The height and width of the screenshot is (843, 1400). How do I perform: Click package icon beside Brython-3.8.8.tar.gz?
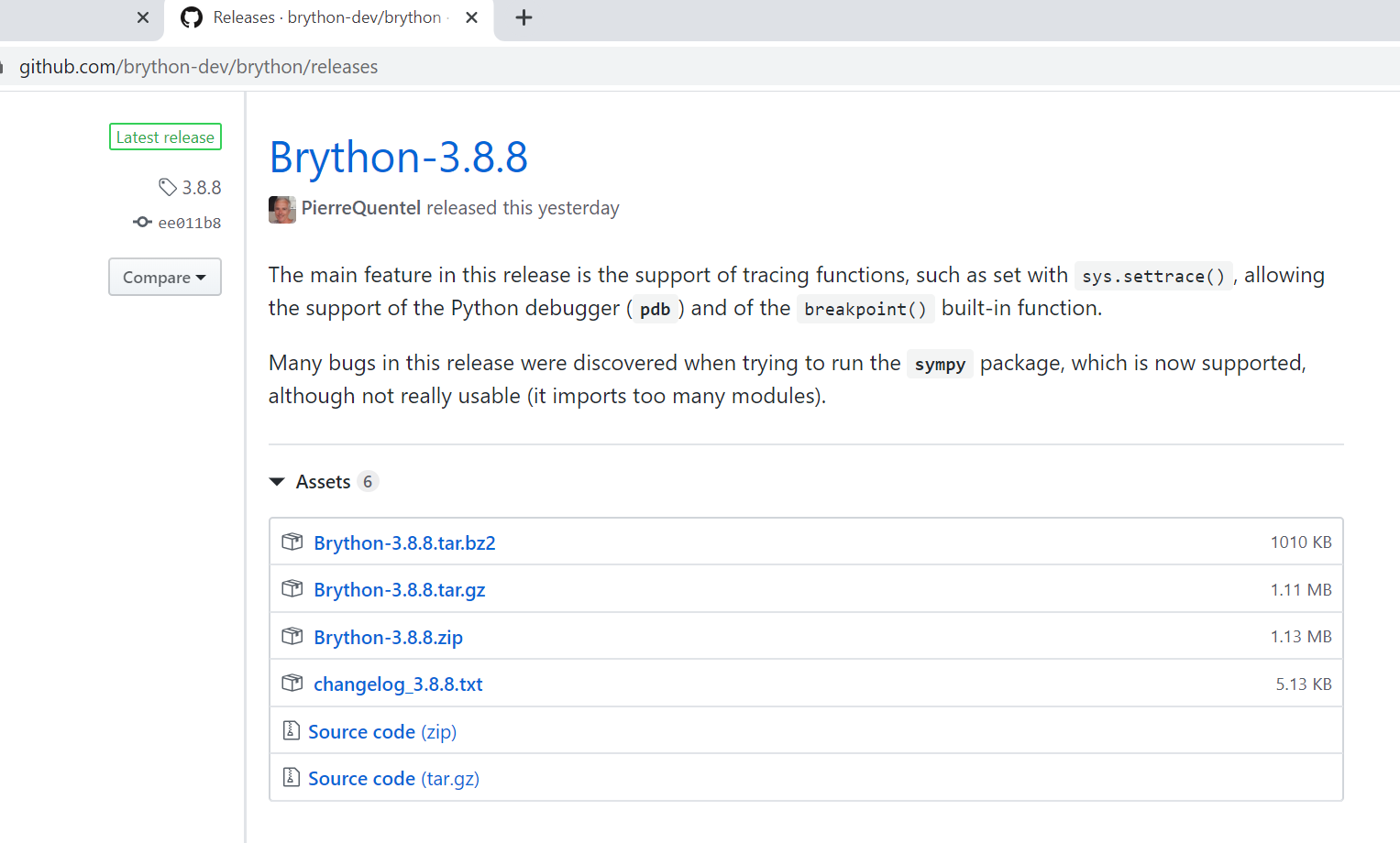click(292, 588)
